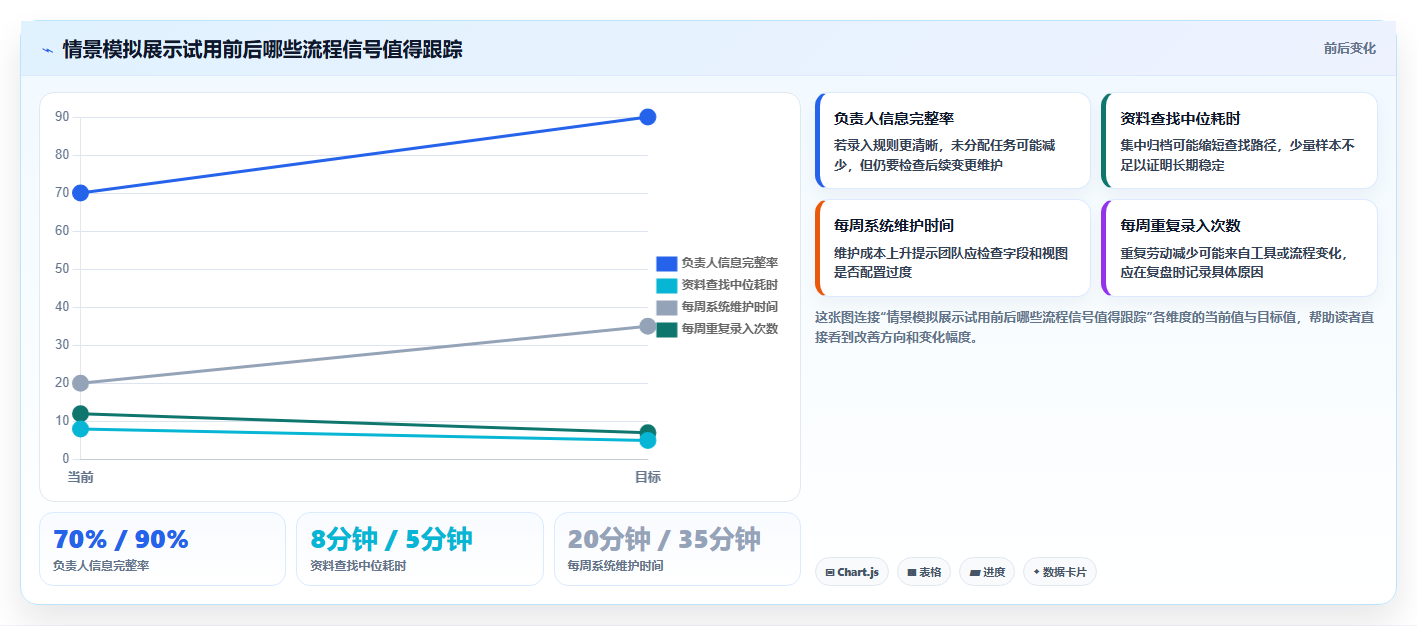Click the 当前 x-axis label
1417x626 pixels.
point(80,477)
